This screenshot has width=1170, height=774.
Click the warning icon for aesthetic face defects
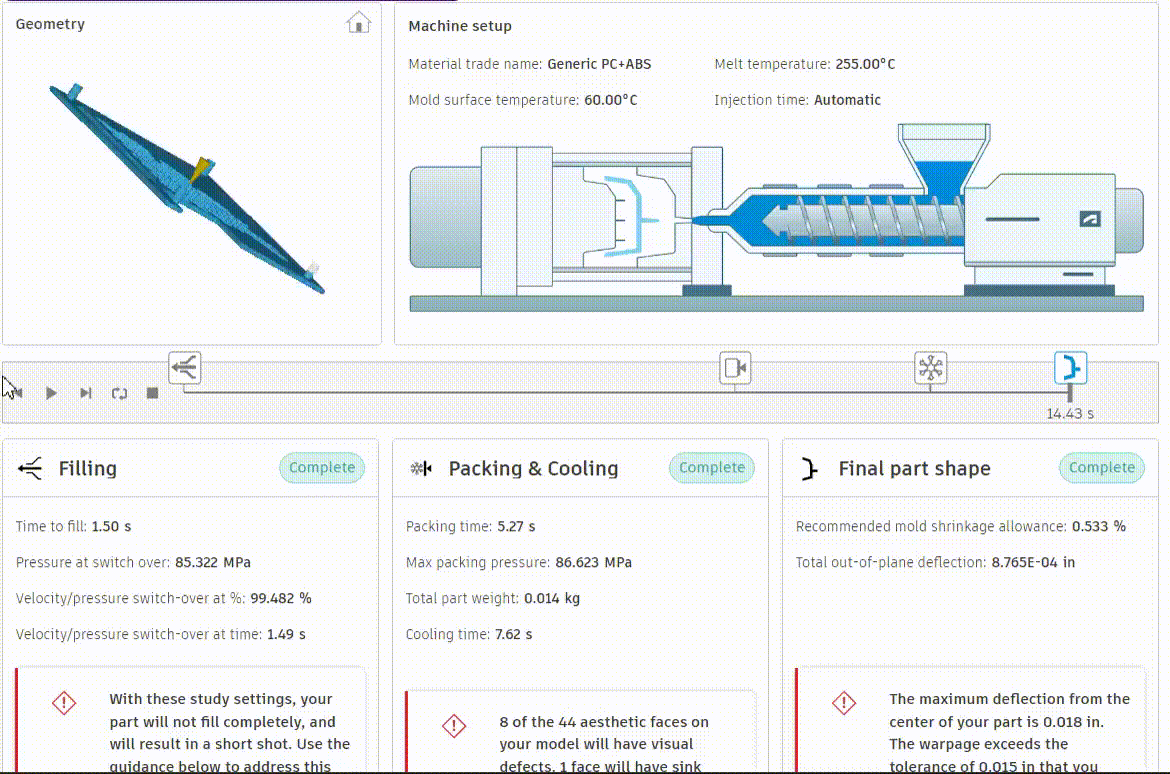point(454,725)
